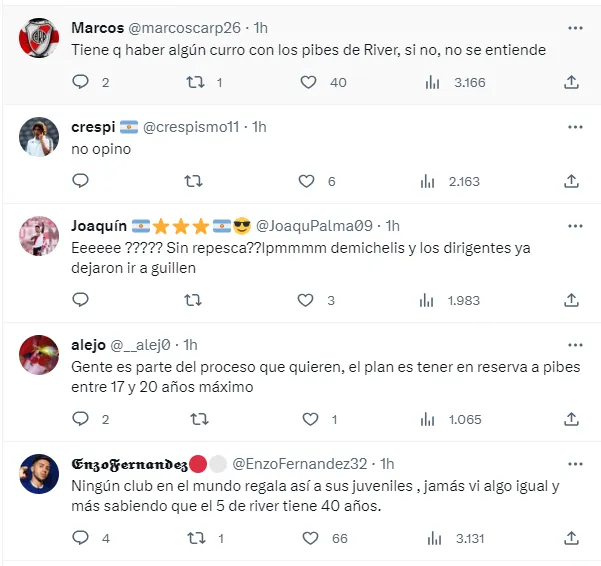The height and width of the screenshot is (566, 601).
Task: Retweet Marcos's tweet
Action: click(196, 82)
